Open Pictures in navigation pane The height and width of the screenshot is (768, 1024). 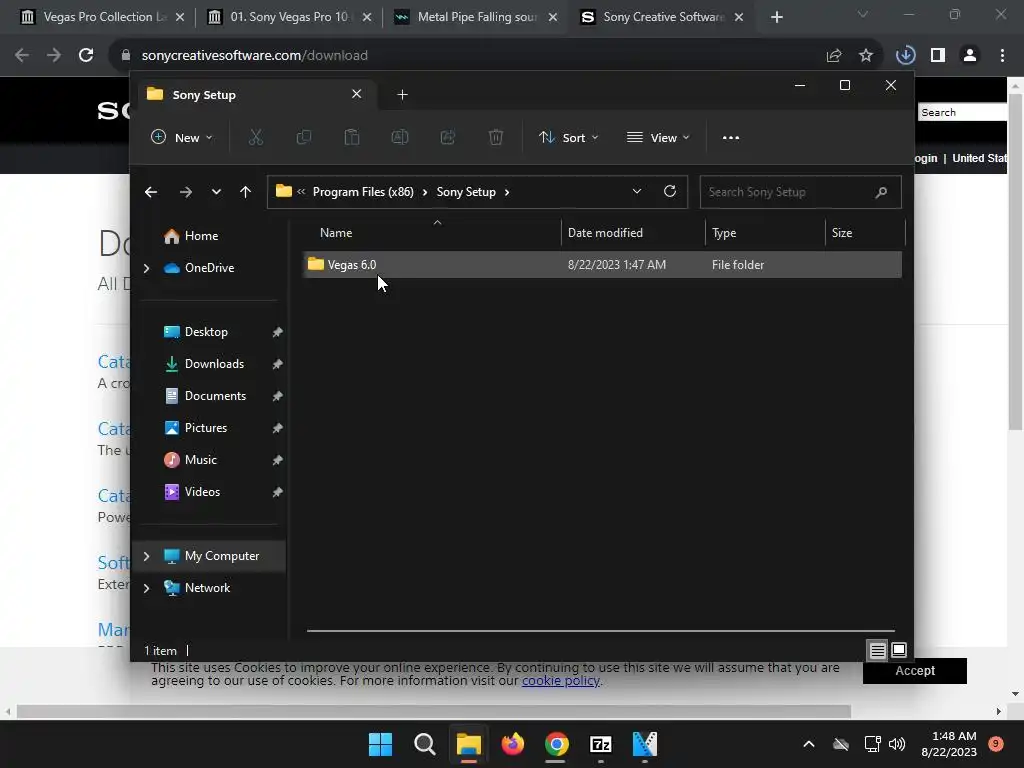pyautogui.click(x=206, y=428)
